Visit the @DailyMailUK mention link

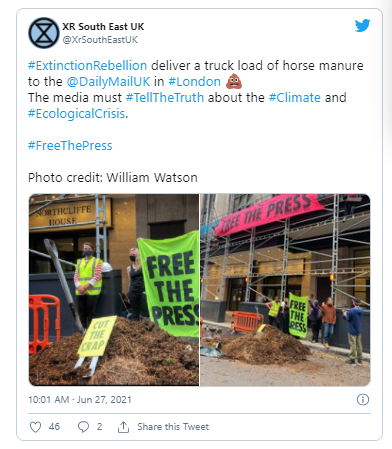point(108,81)
